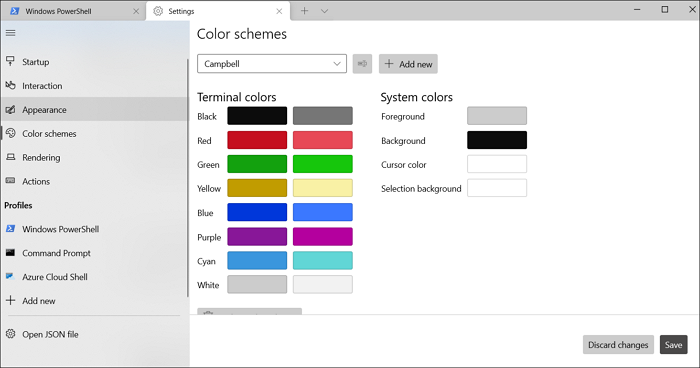The width and height of the screenshot is (700, 368).
Task: Select the gray White swatch
Action: pos(257,284)
